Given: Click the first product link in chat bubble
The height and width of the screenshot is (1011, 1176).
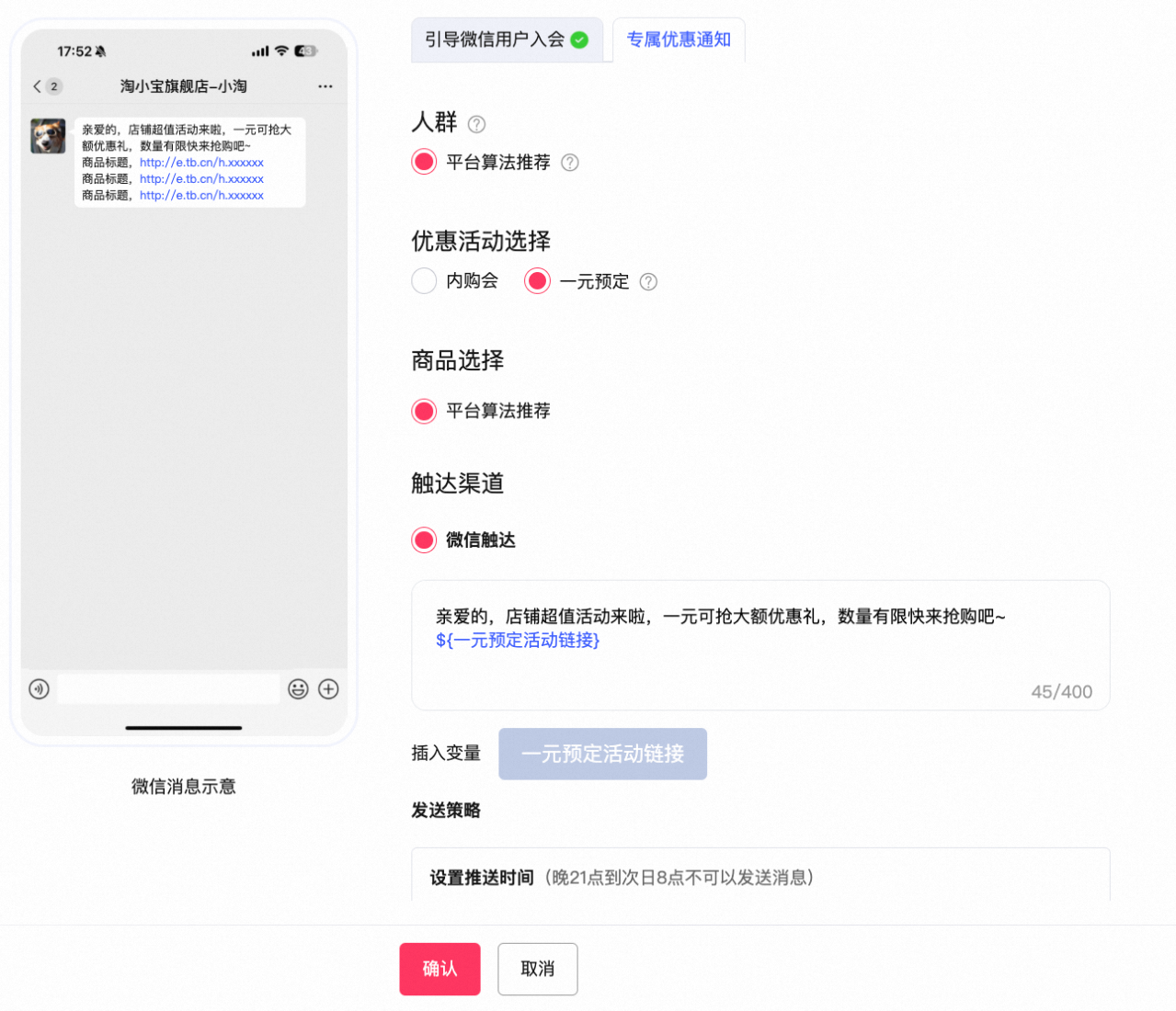Looking at the screenshot, I should point(201,163).
